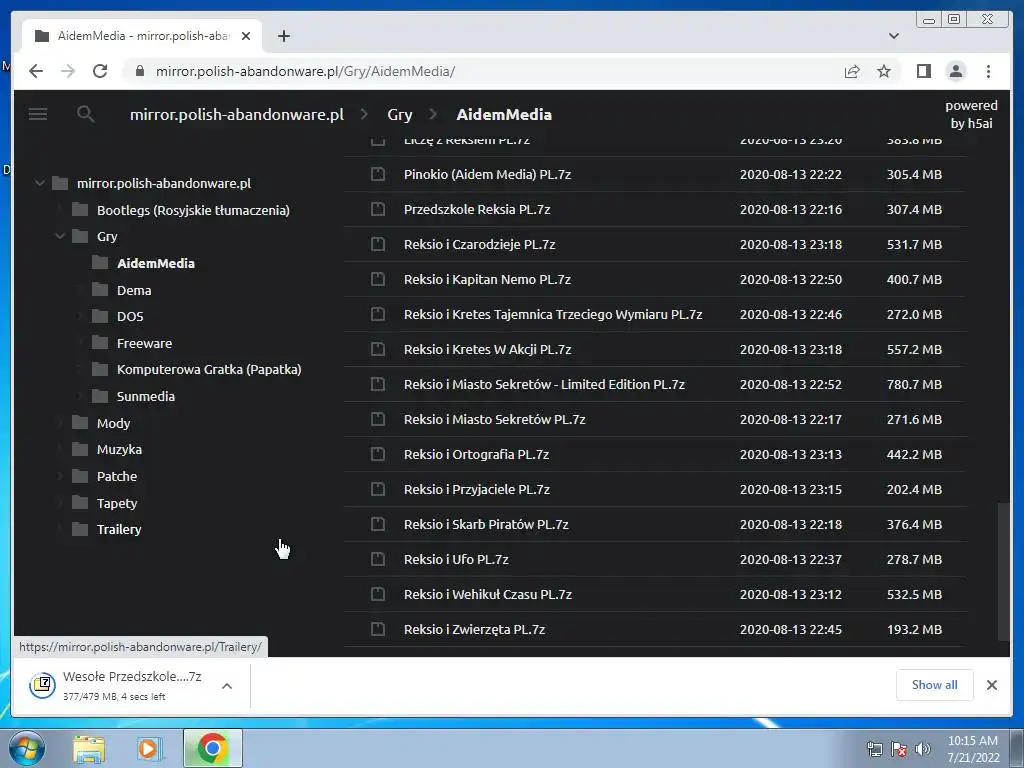Click Chrome icon in taskbar
Viewport: 1024px width, 768px height.
212,748
